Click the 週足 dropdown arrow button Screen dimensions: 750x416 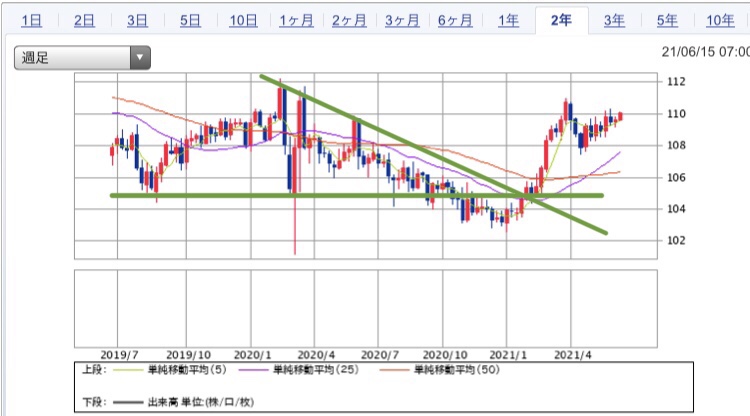[140, 58]
